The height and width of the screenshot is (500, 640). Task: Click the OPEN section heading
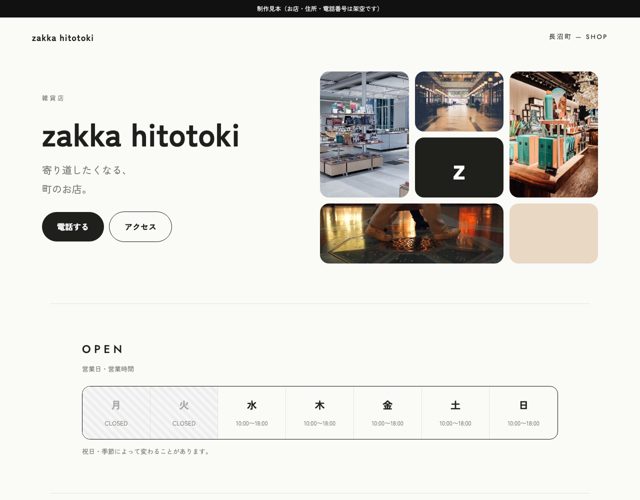tap(102, 349)
